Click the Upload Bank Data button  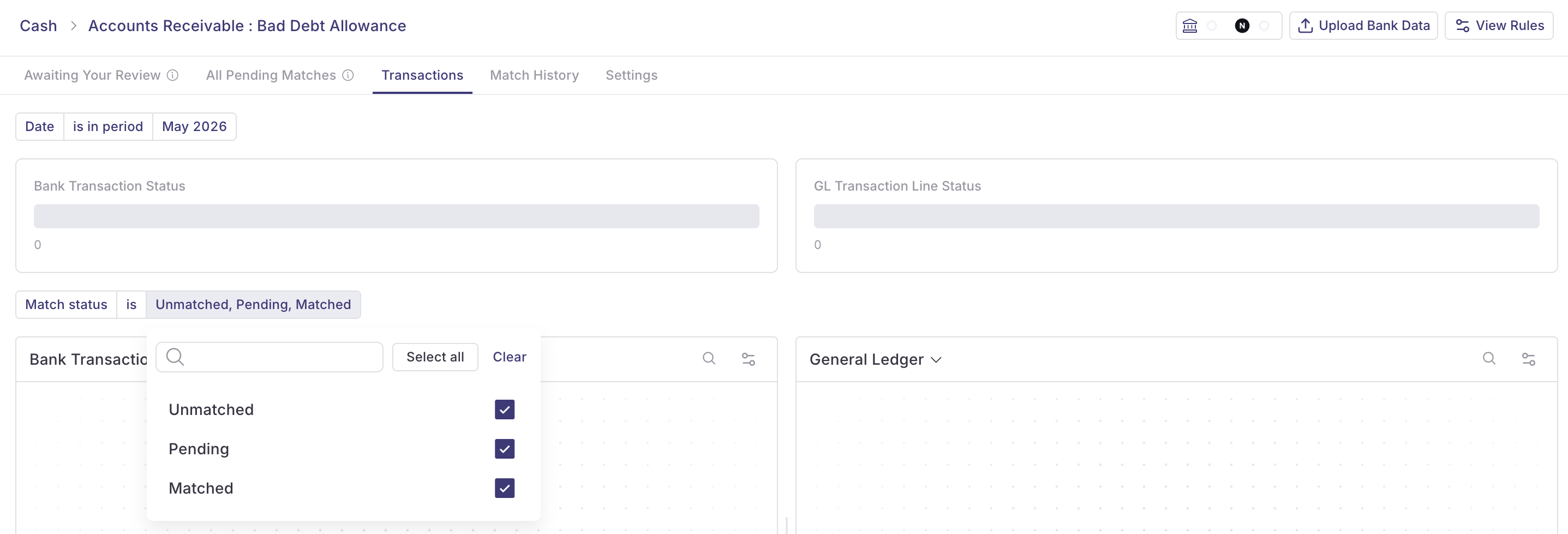(1363, 26)
